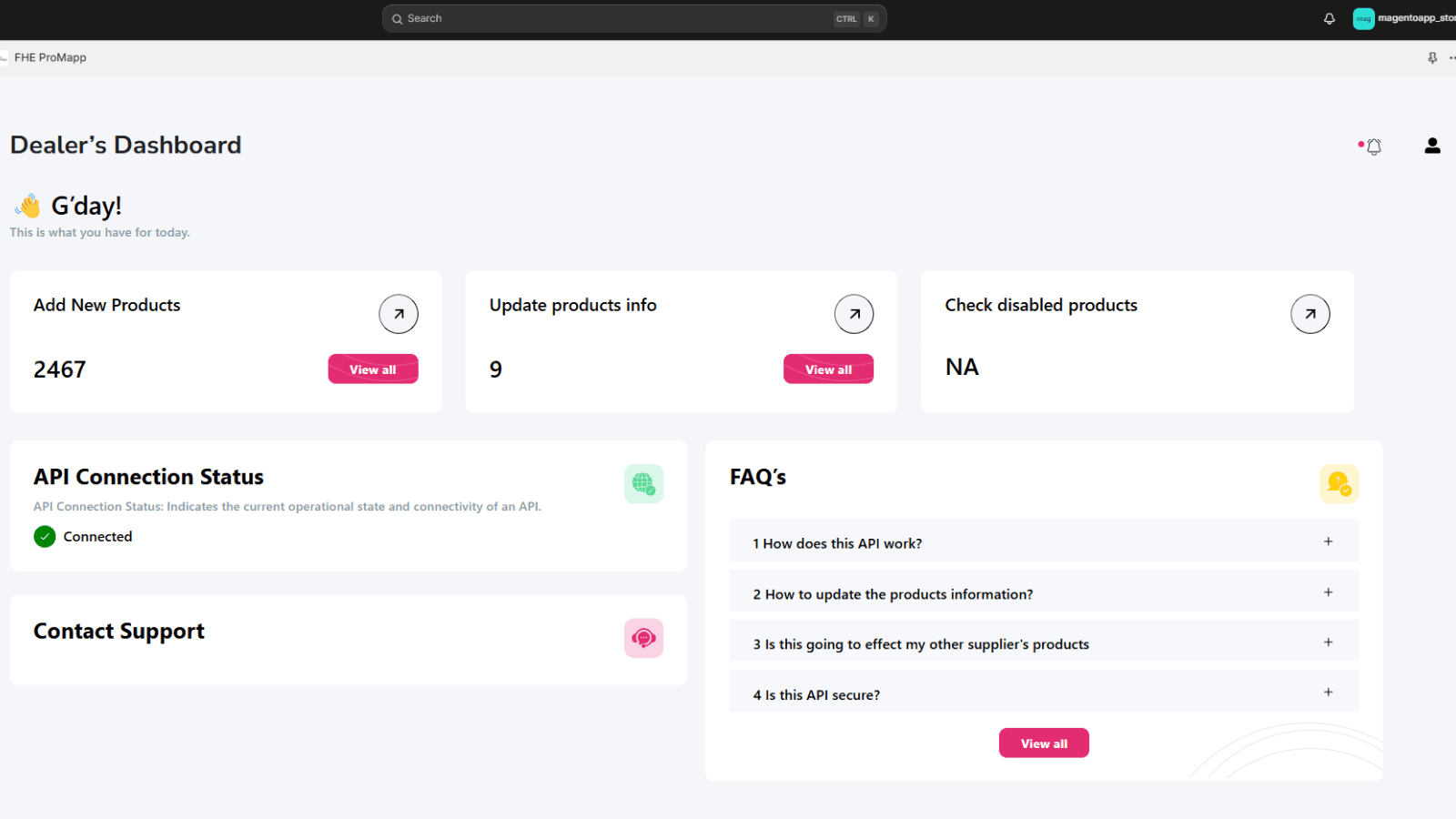Click the headset icon in Contact Support
The width and height of the screenshot is (1456, 819).
click(643, 638)
